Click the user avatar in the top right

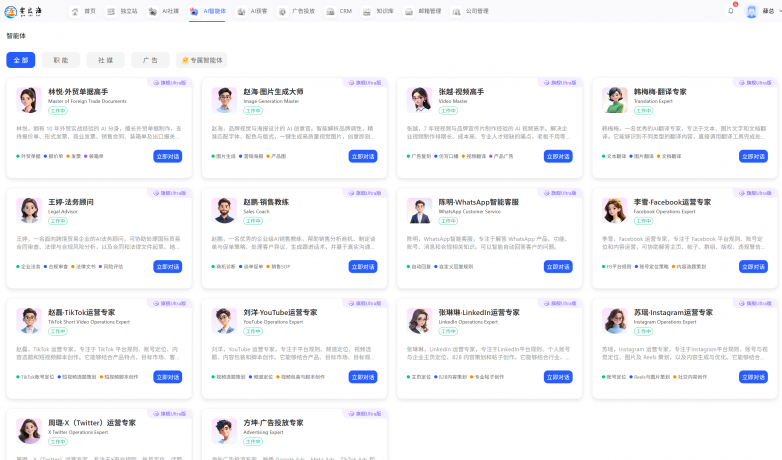pyautogui.click(x=751, y=11)
